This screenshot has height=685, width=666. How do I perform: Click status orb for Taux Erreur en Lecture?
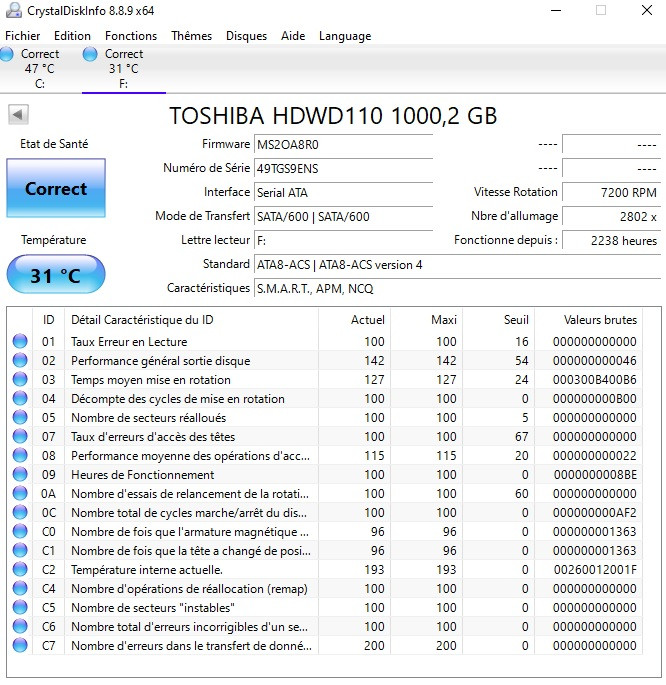coord(20,342)
